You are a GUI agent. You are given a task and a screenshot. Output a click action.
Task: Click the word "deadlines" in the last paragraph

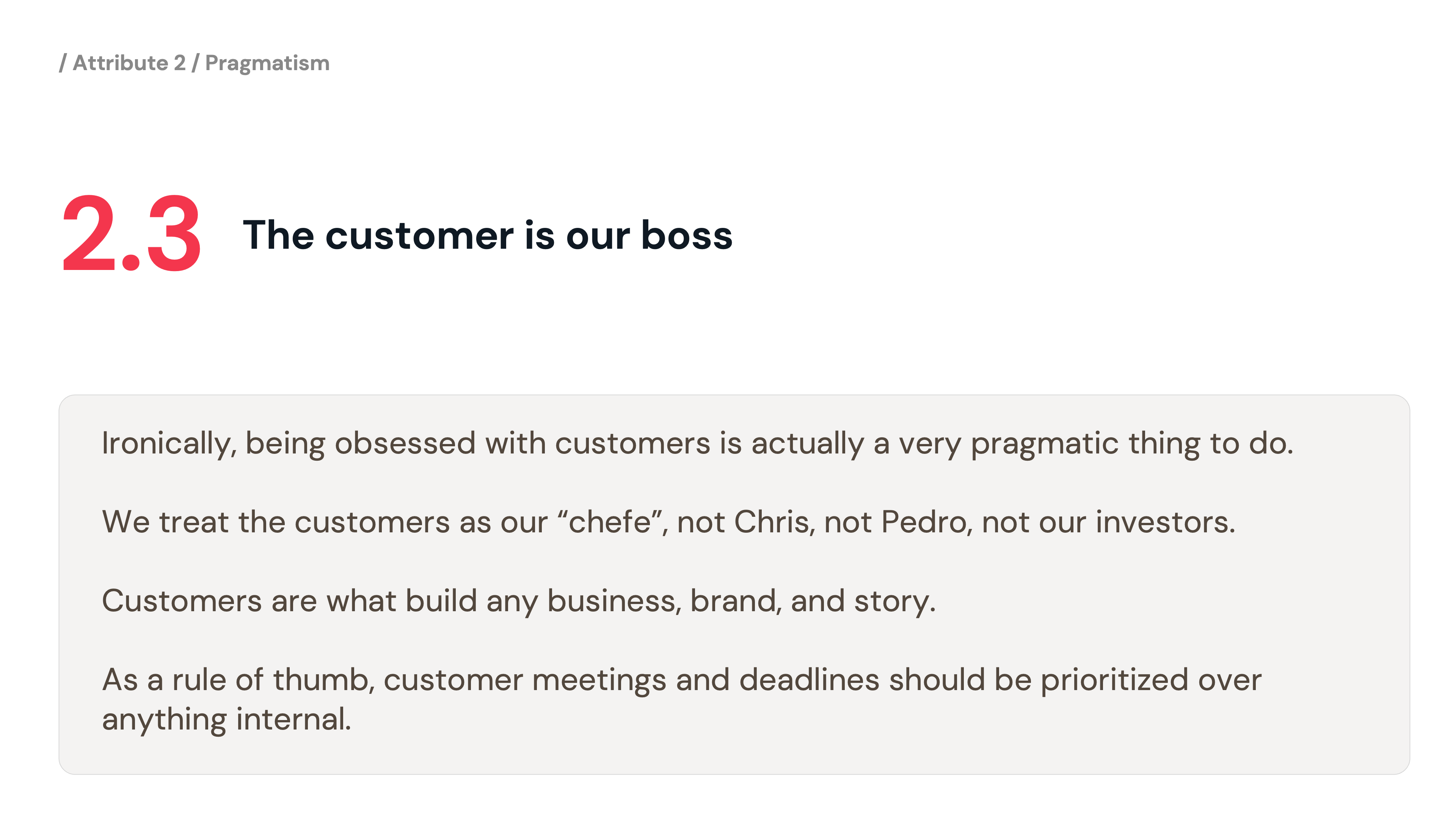tap(809, 679)
